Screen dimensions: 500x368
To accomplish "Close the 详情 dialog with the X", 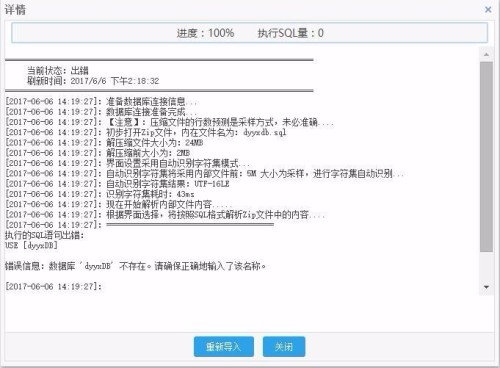I will [488, 9].
